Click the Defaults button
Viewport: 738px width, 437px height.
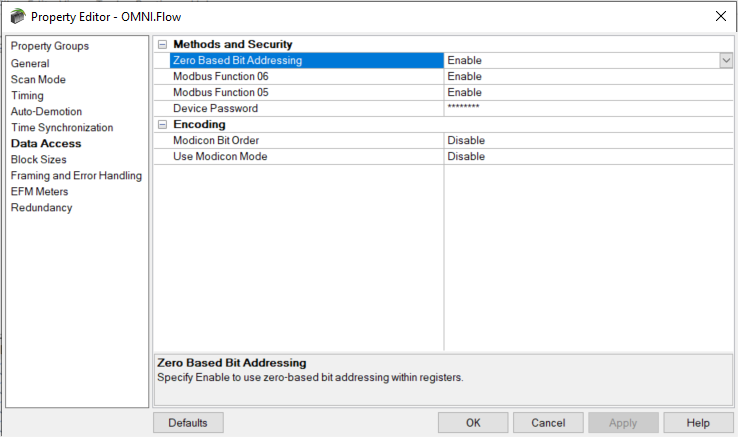point(188,423)
